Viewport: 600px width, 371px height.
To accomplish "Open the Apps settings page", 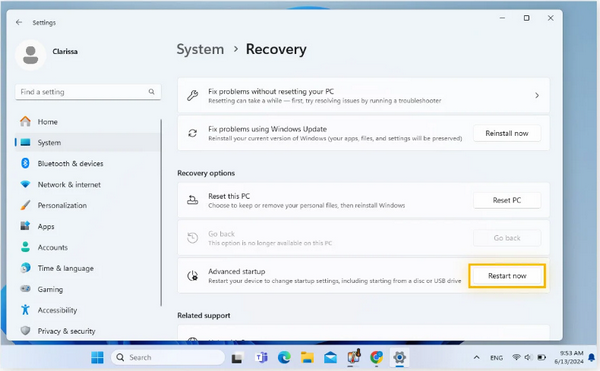I will click(x=88, y=226).
